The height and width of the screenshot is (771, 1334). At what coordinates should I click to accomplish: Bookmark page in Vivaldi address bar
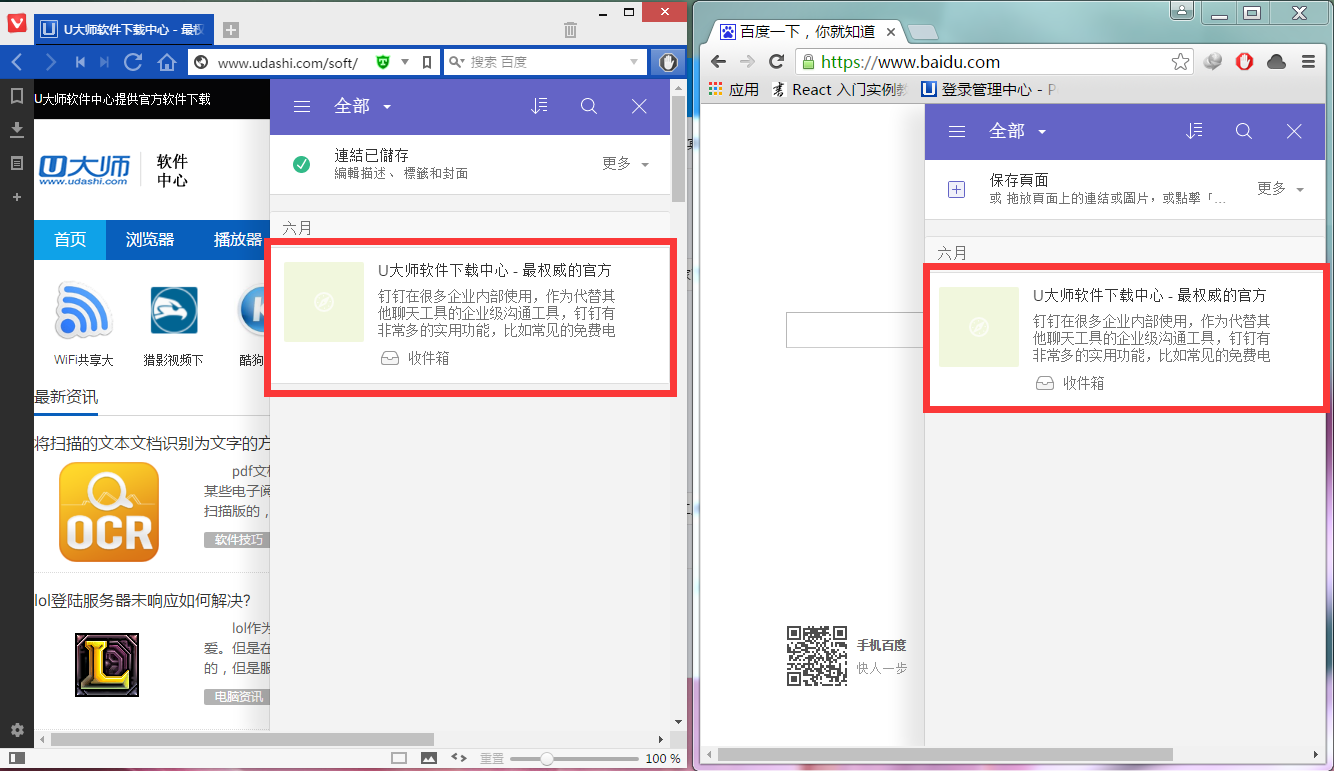(x=427, y=62)
